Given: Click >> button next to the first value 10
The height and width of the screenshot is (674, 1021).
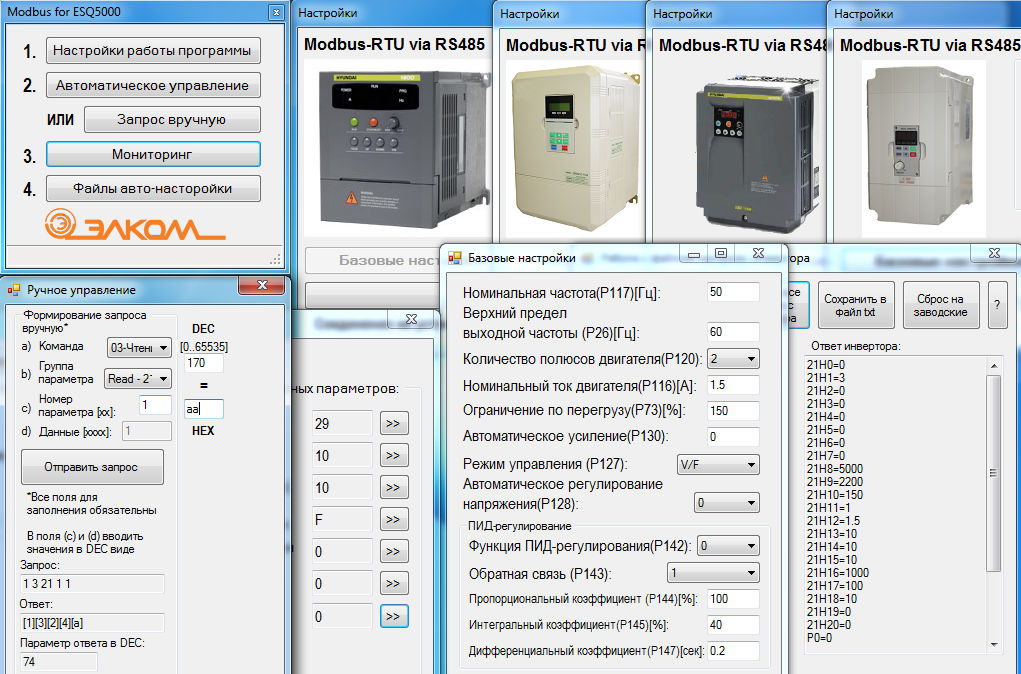Looking at the screenshot, I should [393, 455].
